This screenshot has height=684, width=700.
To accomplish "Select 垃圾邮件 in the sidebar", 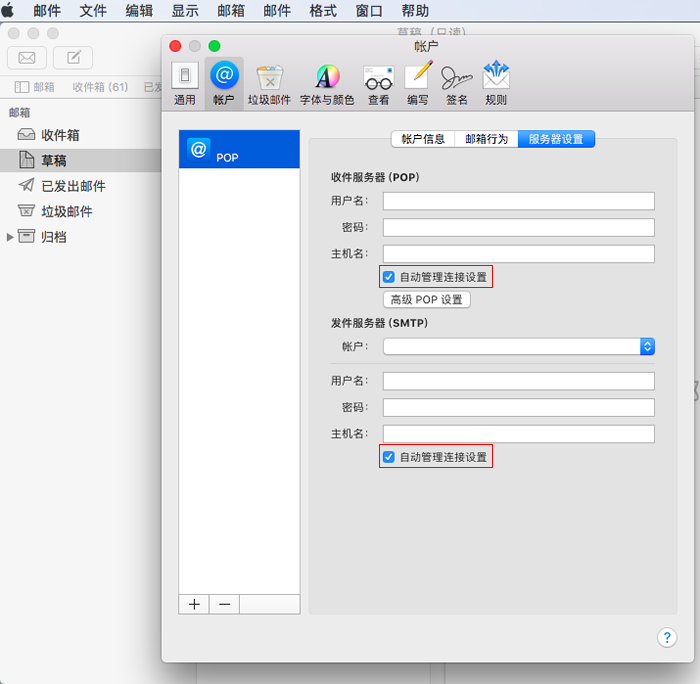I will [80, 211].
